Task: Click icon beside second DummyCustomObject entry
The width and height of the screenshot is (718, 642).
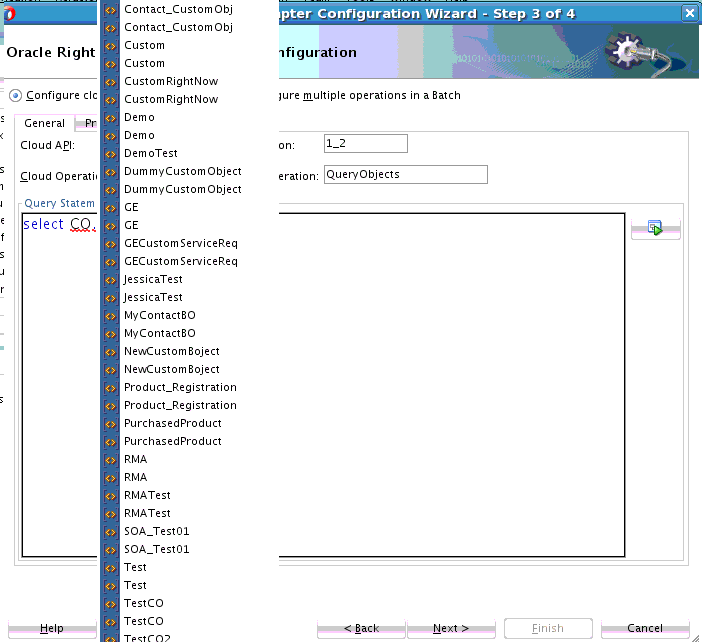Action: pyautogui.click(x=111, y=190)
